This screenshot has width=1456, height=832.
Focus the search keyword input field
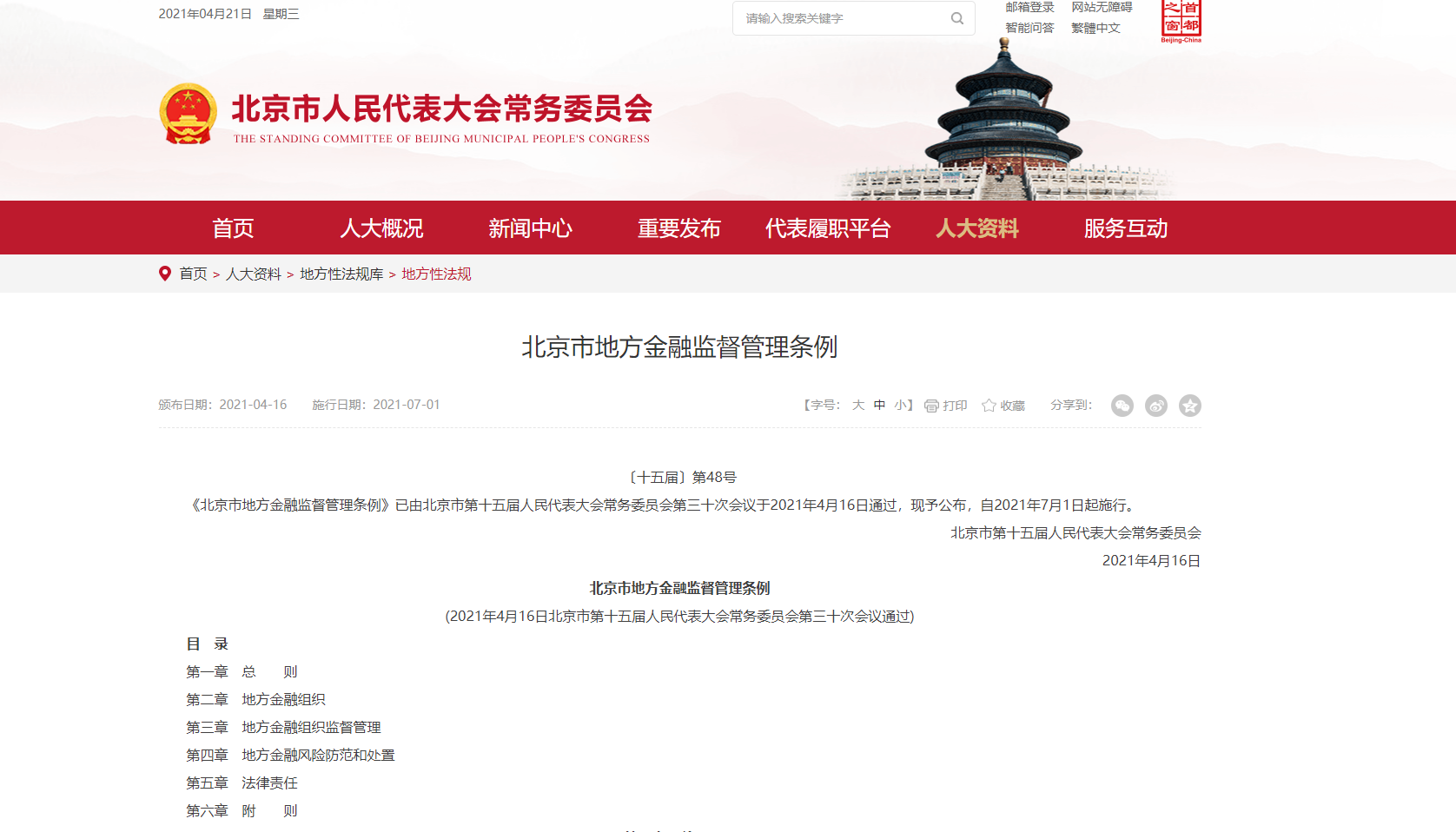point(838,18)
